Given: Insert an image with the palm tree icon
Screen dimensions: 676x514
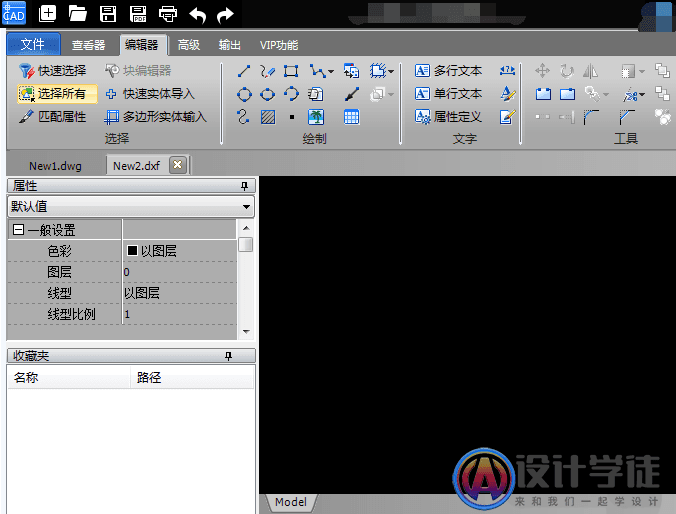Looking at the screenshot, I should [x=316, y=117].
